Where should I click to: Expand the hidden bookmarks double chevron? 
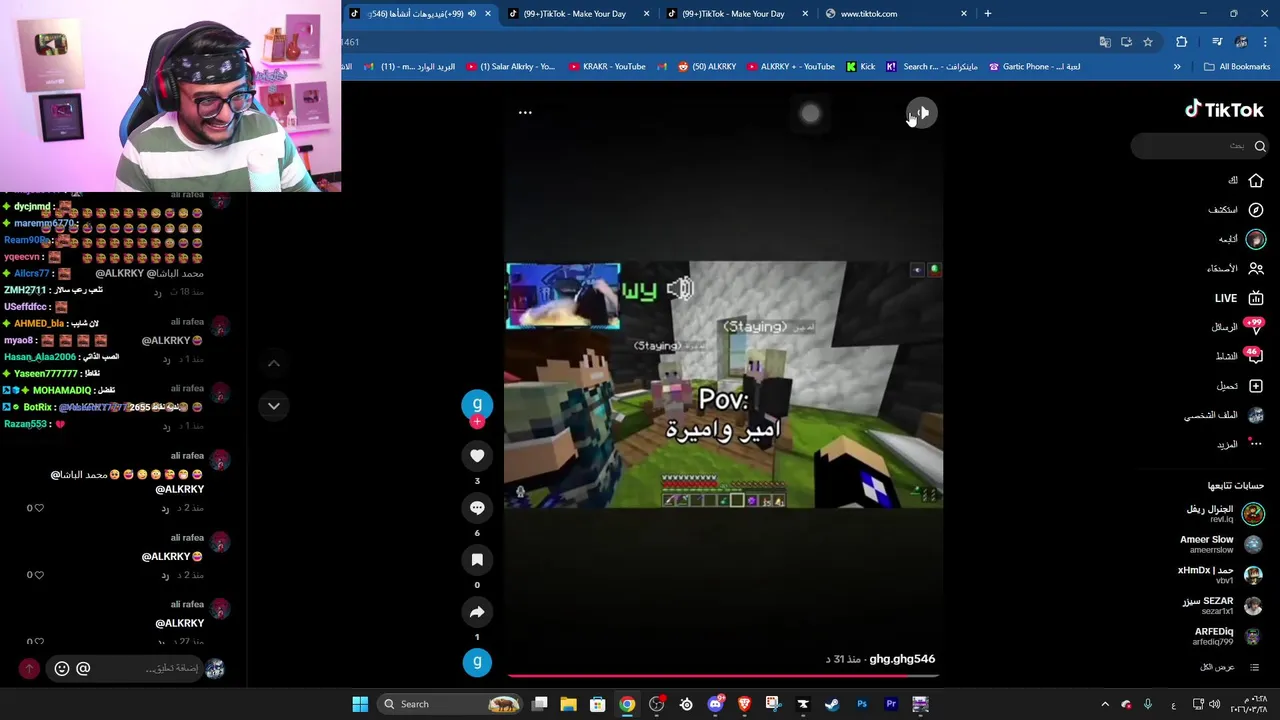[x=1177, y=67]
